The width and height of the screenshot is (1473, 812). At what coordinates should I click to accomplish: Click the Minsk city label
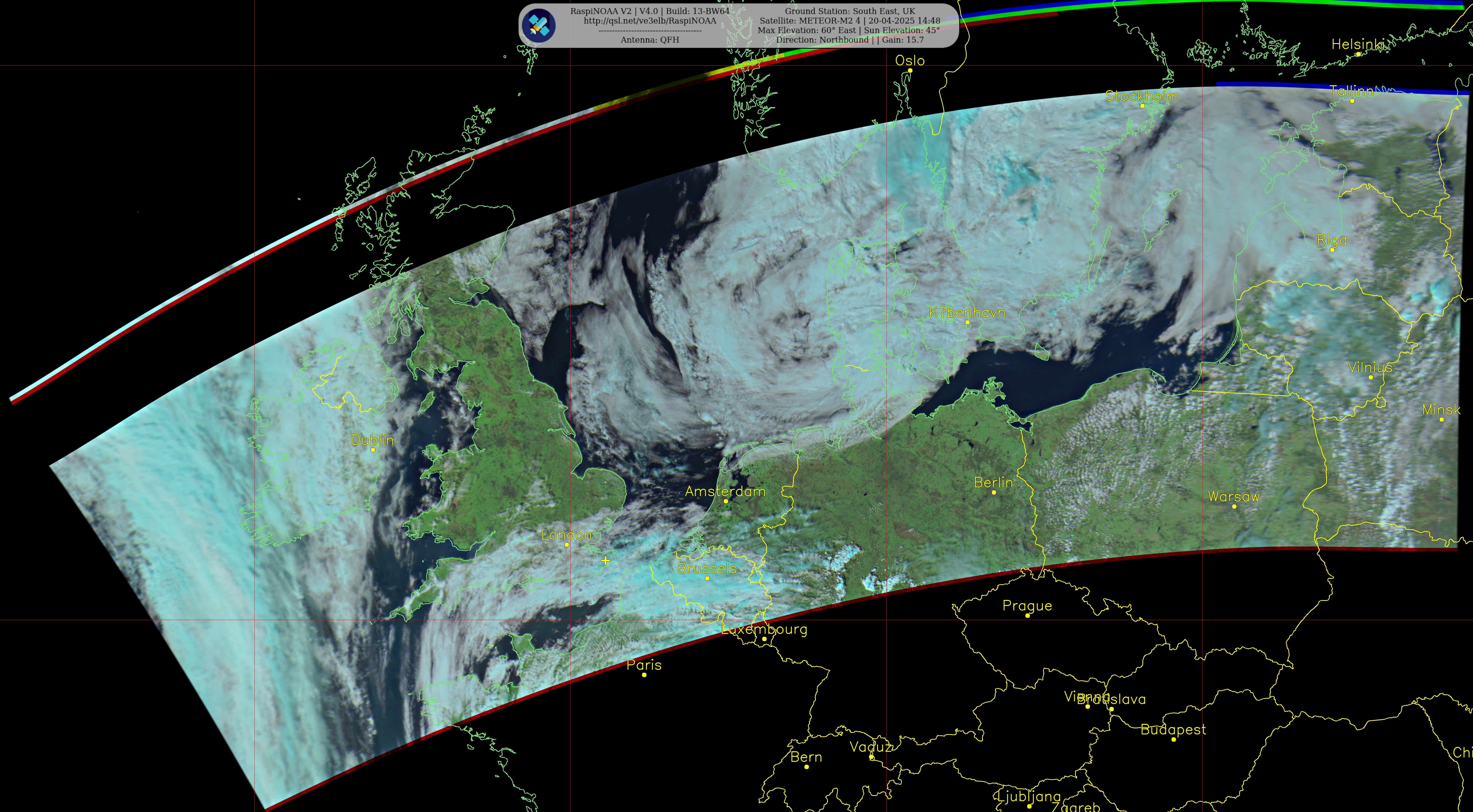1441,410
